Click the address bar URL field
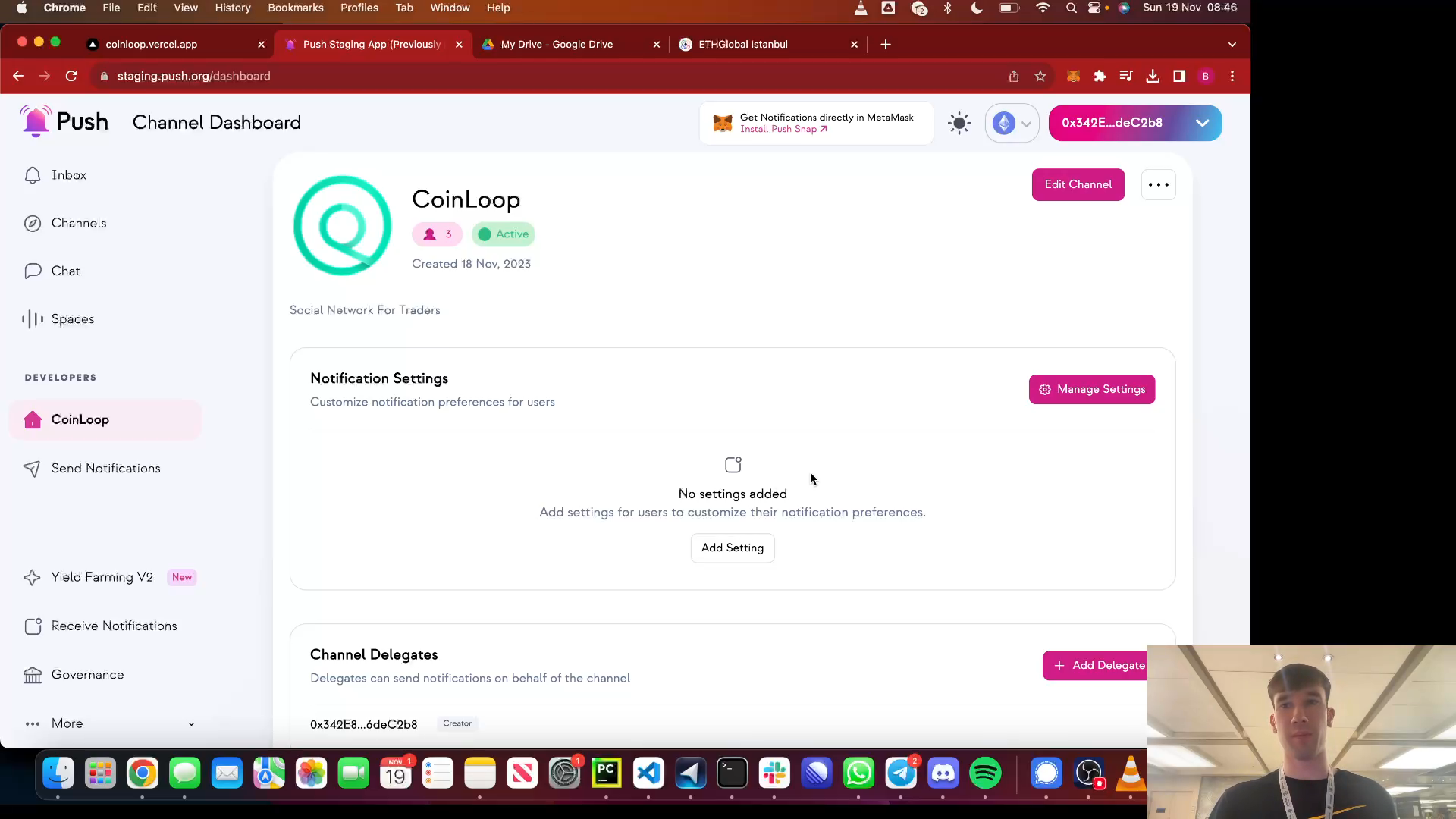This screenshot has width=1456, height=819. click(x=546, y=76)
